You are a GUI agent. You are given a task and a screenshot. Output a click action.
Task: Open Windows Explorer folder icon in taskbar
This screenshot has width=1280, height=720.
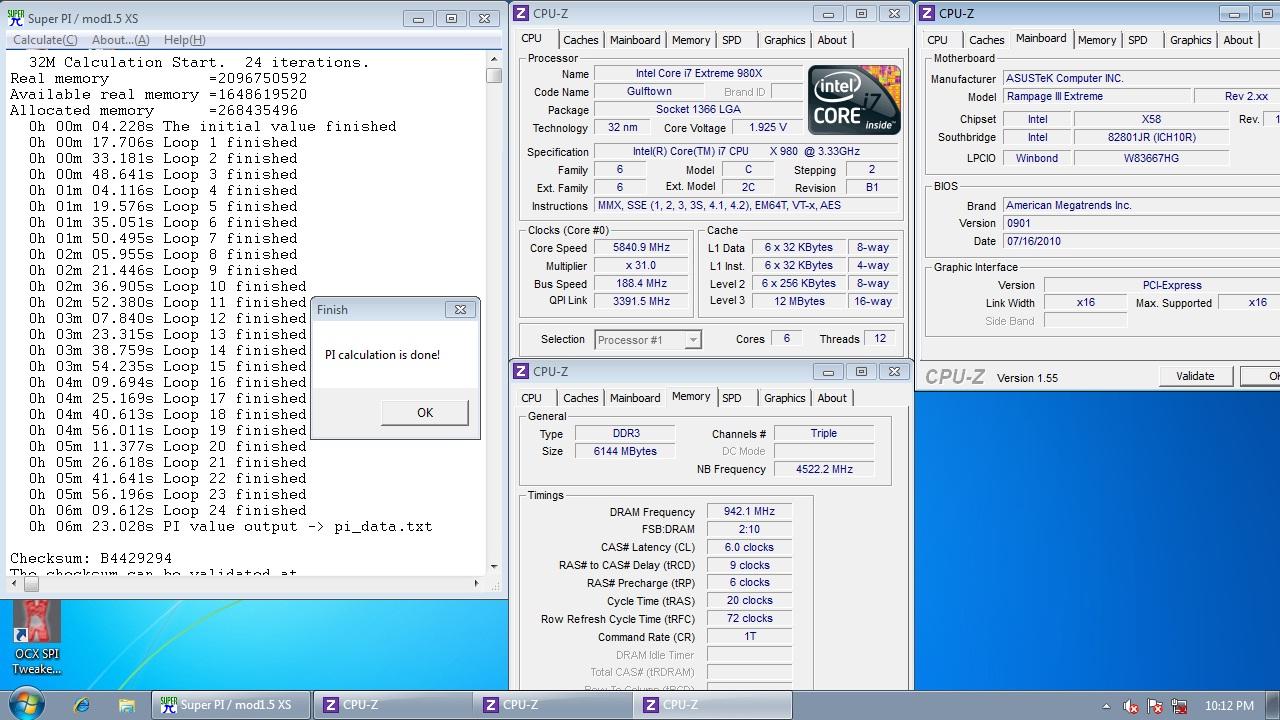pos(127,705)
